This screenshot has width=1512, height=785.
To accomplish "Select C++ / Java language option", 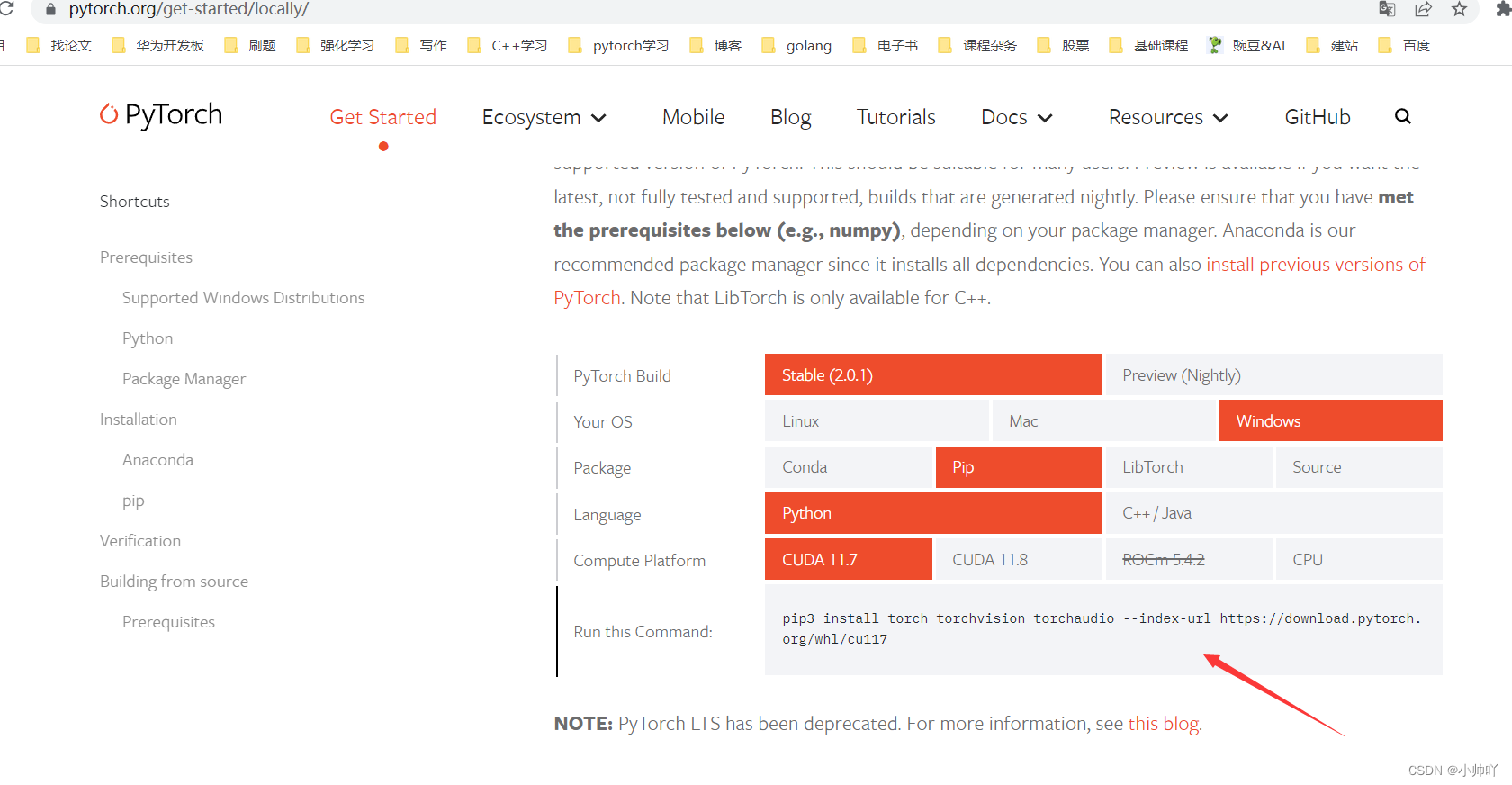I will tap(1273, 512).
